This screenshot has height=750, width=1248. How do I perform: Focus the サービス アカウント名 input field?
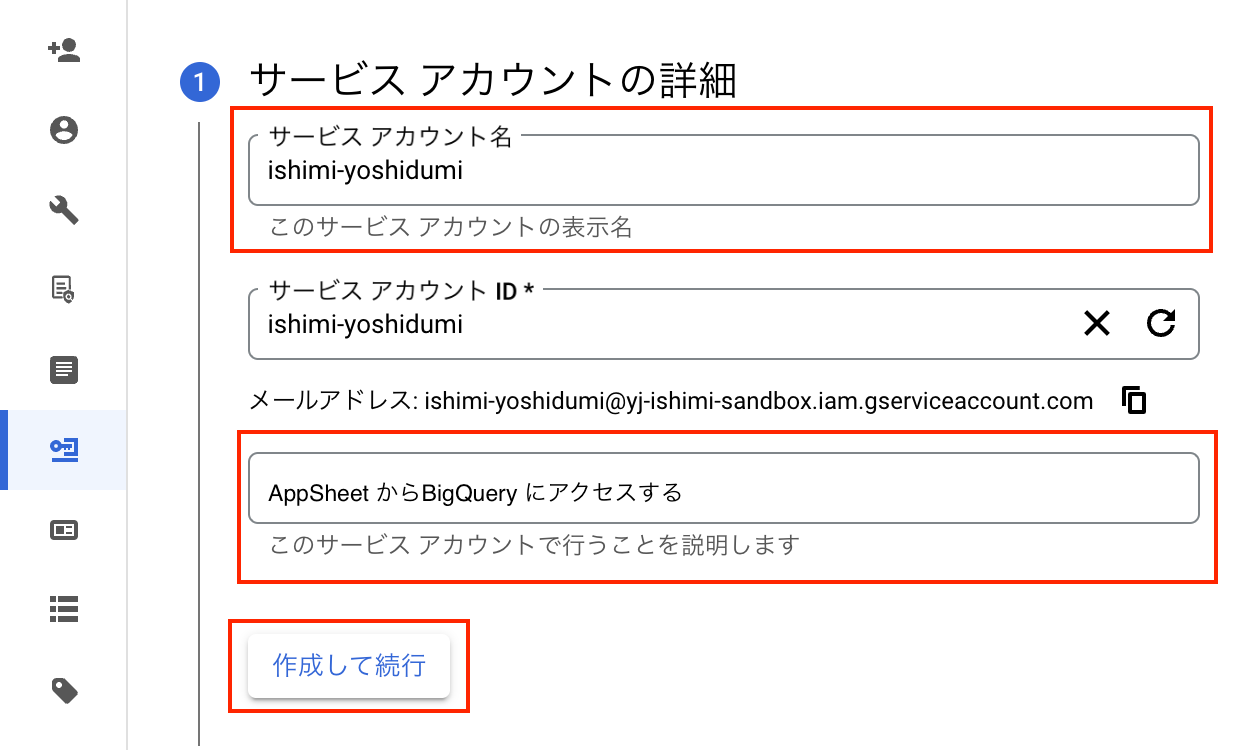(x=722, y=170)
